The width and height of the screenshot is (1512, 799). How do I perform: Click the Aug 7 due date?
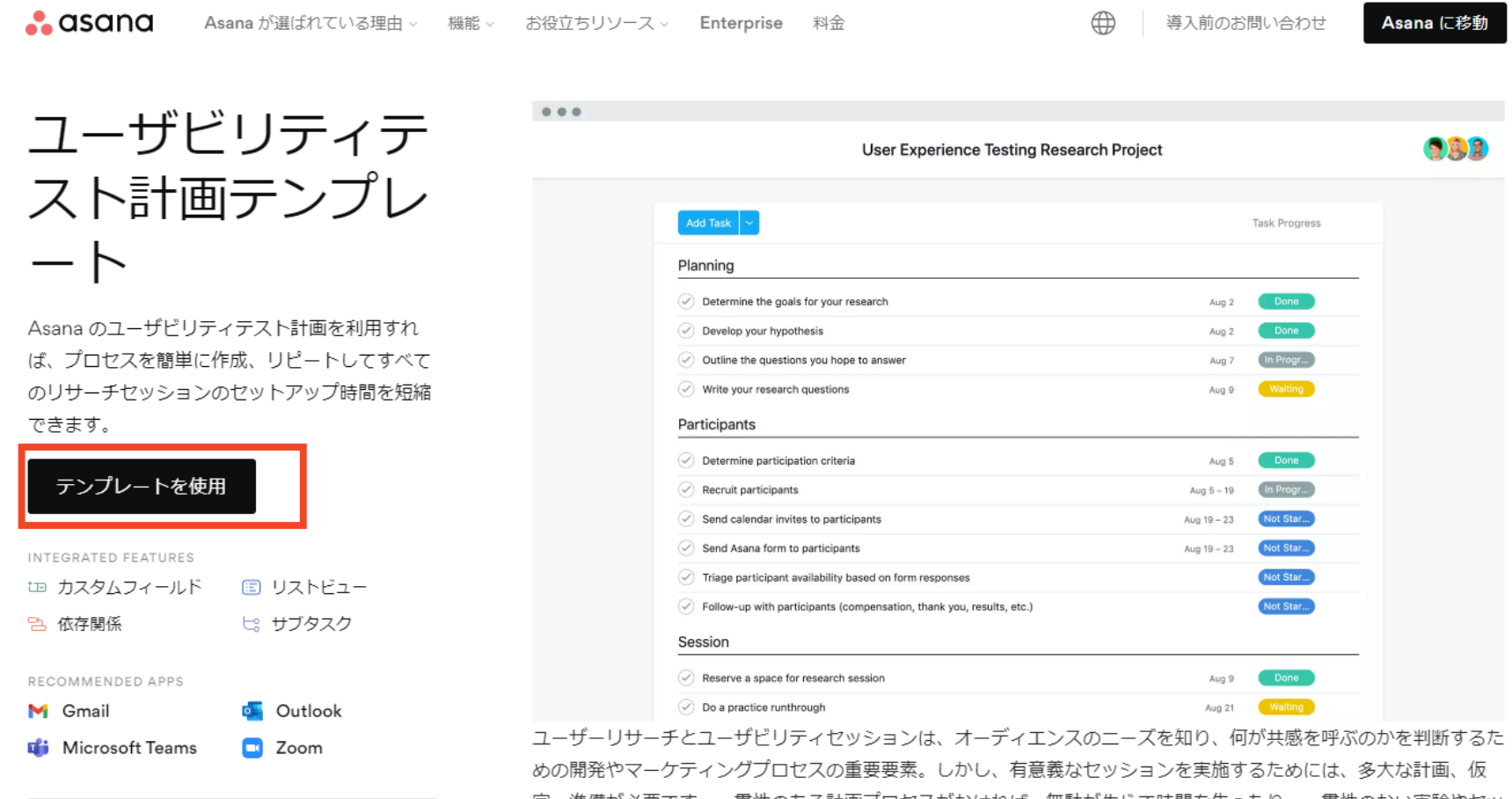pos(1221,361)
